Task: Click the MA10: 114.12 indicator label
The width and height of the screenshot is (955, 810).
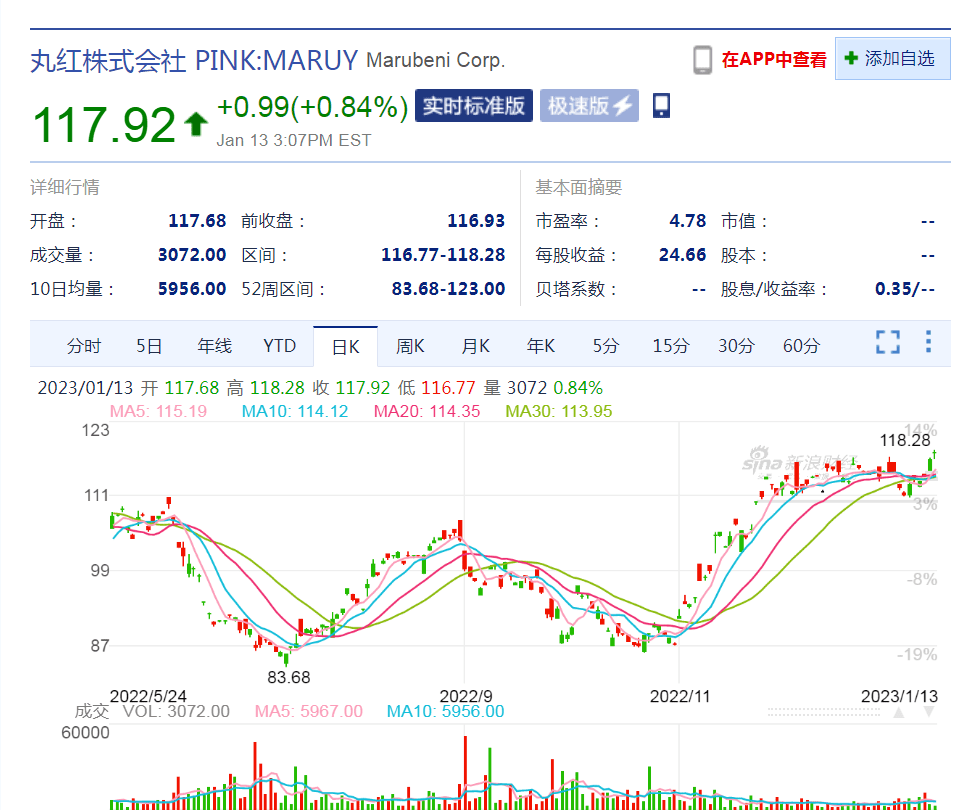Action: (295, 411)
